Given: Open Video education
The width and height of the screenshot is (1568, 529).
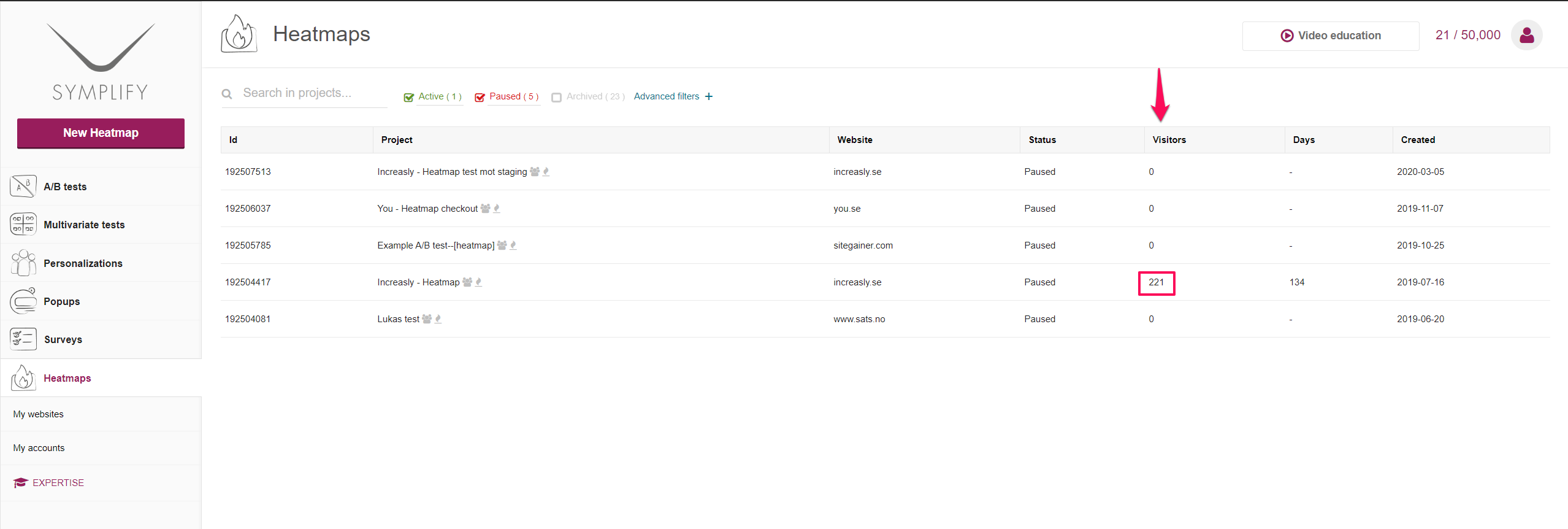Looking at the screenshot, I should pyautogui.click(x=1331, y=36).
